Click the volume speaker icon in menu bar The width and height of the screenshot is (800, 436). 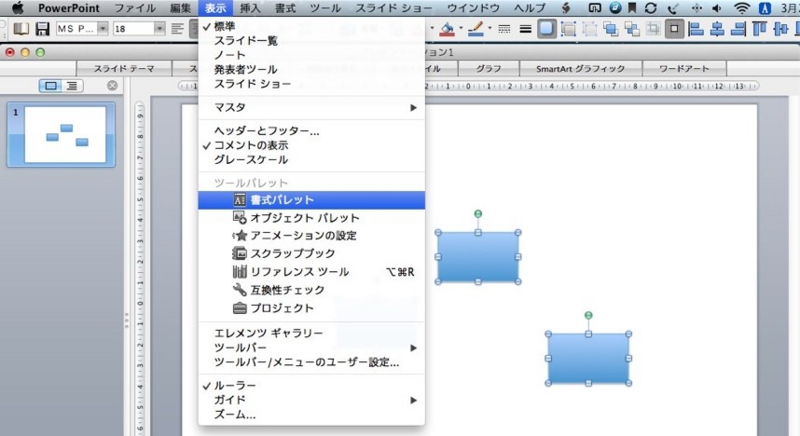pyautogui.click(x=717, y=8)
